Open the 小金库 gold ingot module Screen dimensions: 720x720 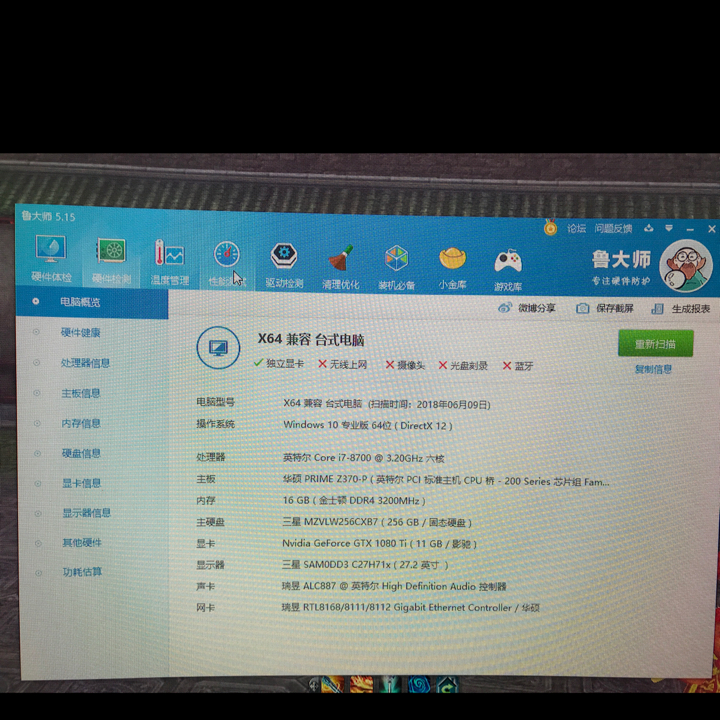tap(452, 269)
